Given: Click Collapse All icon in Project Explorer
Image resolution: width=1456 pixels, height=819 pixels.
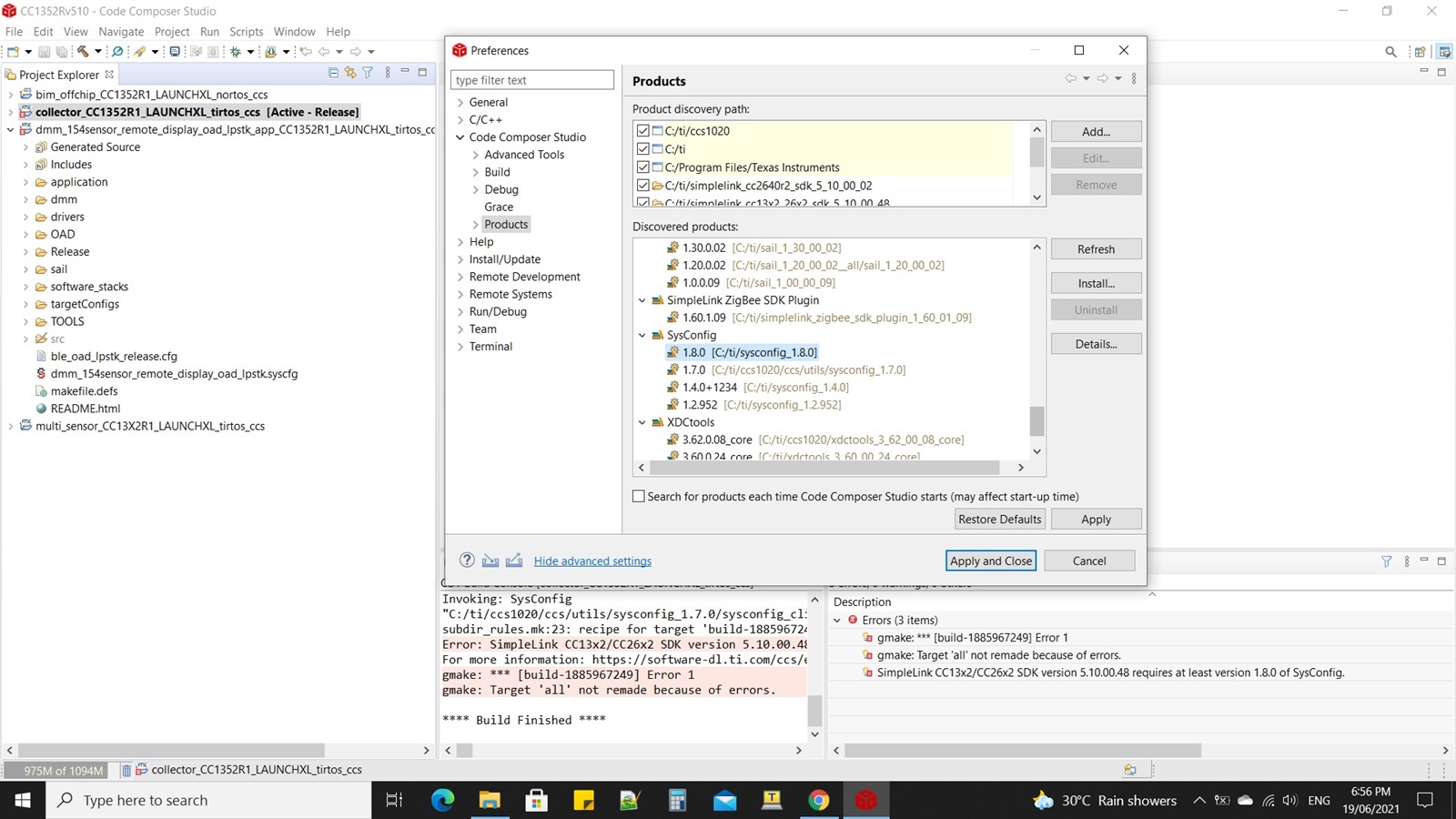Looking at the screenshot, I should 333,73.
